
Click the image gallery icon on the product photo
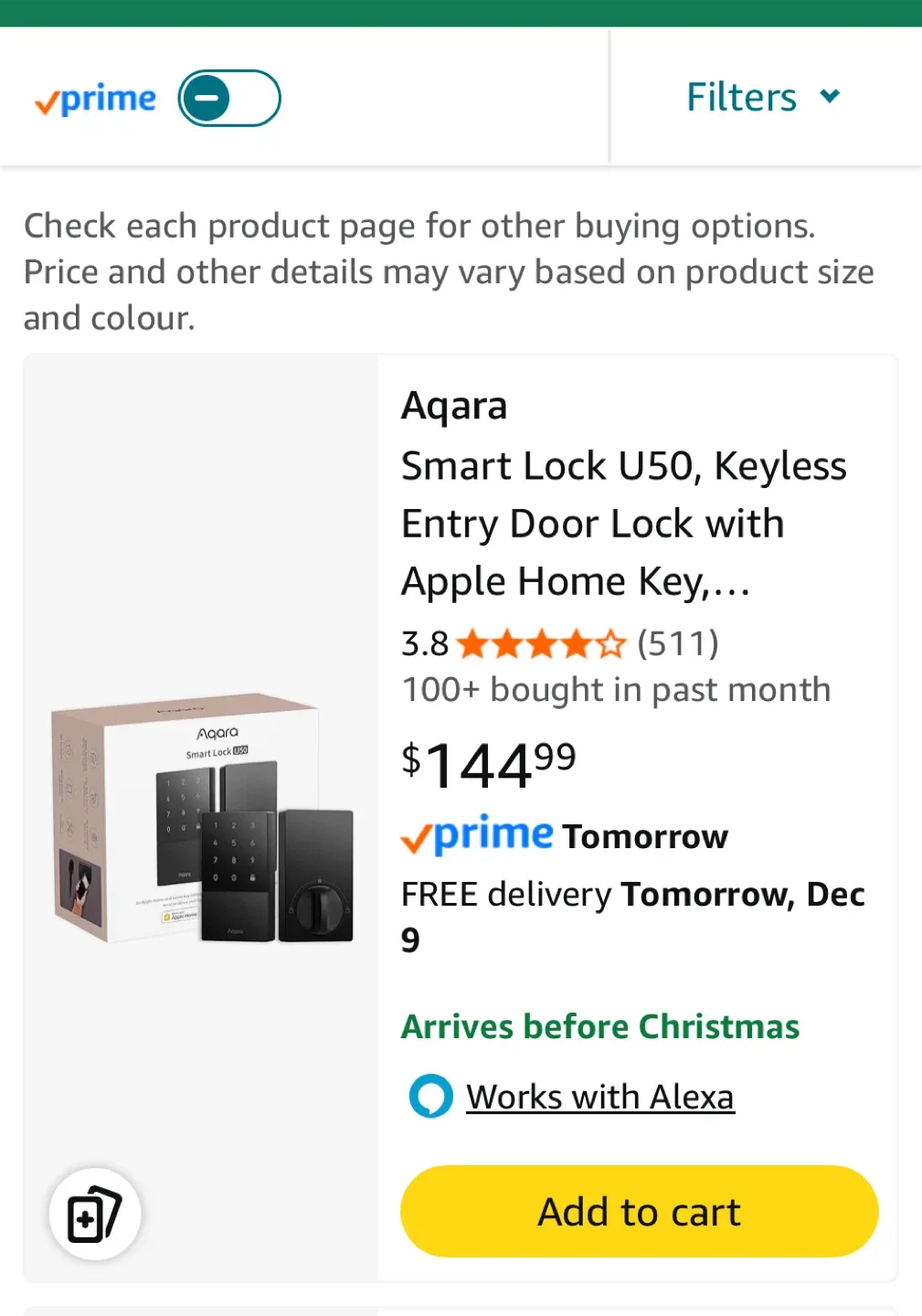tap(94, 1213)
